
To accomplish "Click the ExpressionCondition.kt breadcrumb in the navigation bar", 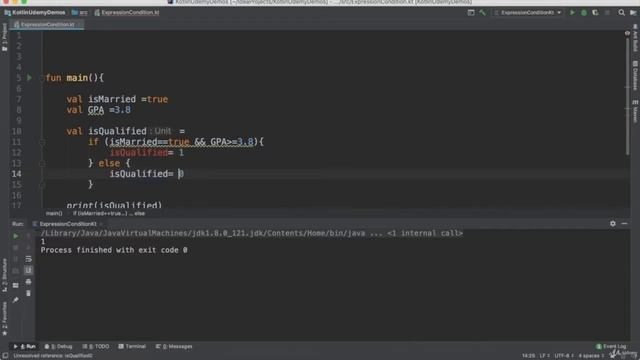I will click(x=127, y=13).
